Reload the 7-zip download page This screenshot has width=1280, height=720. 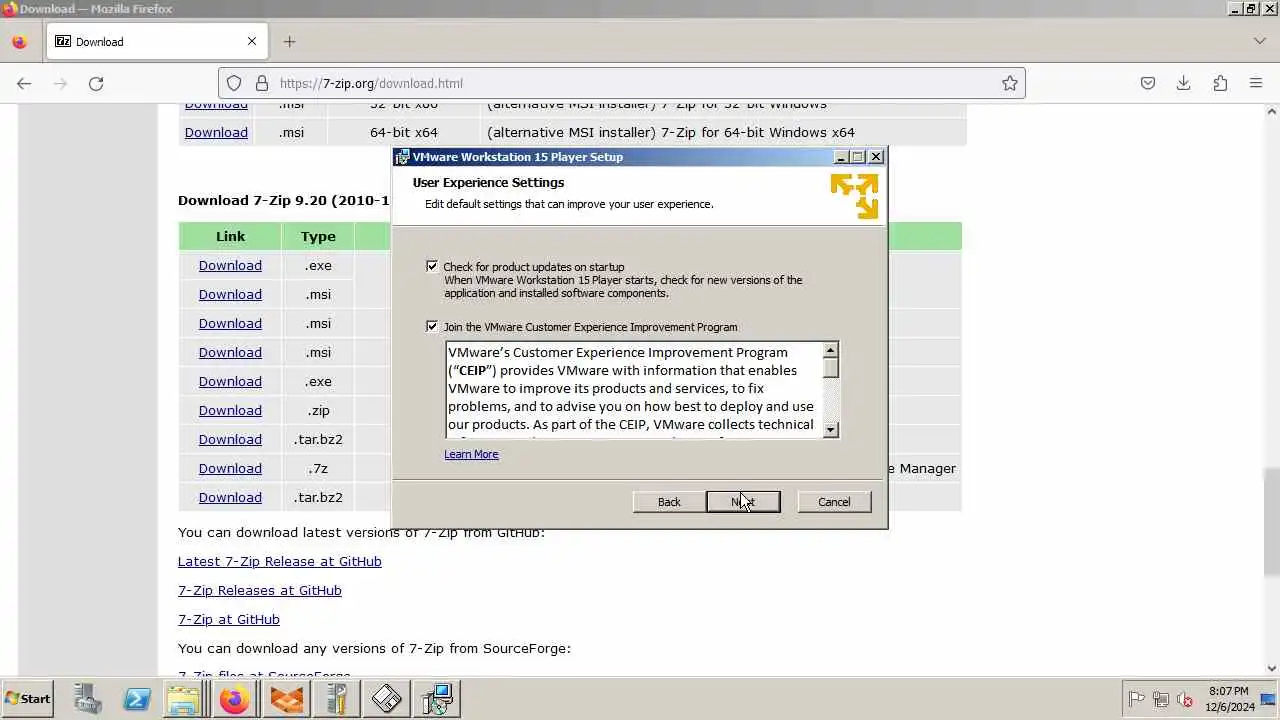coord(96,83)
